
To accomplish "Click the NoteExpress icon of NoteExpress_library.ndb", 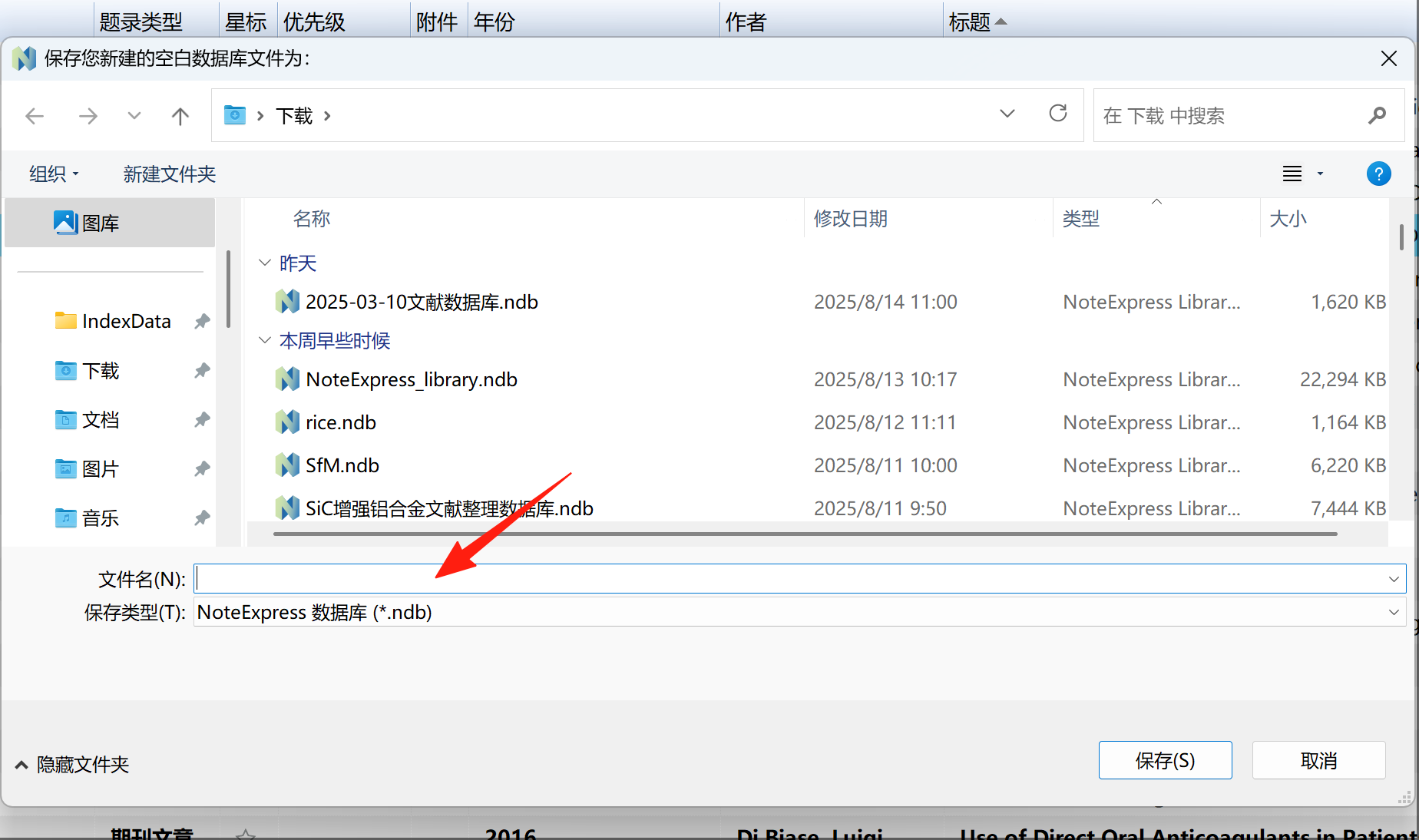I will (x=288, y=379).
